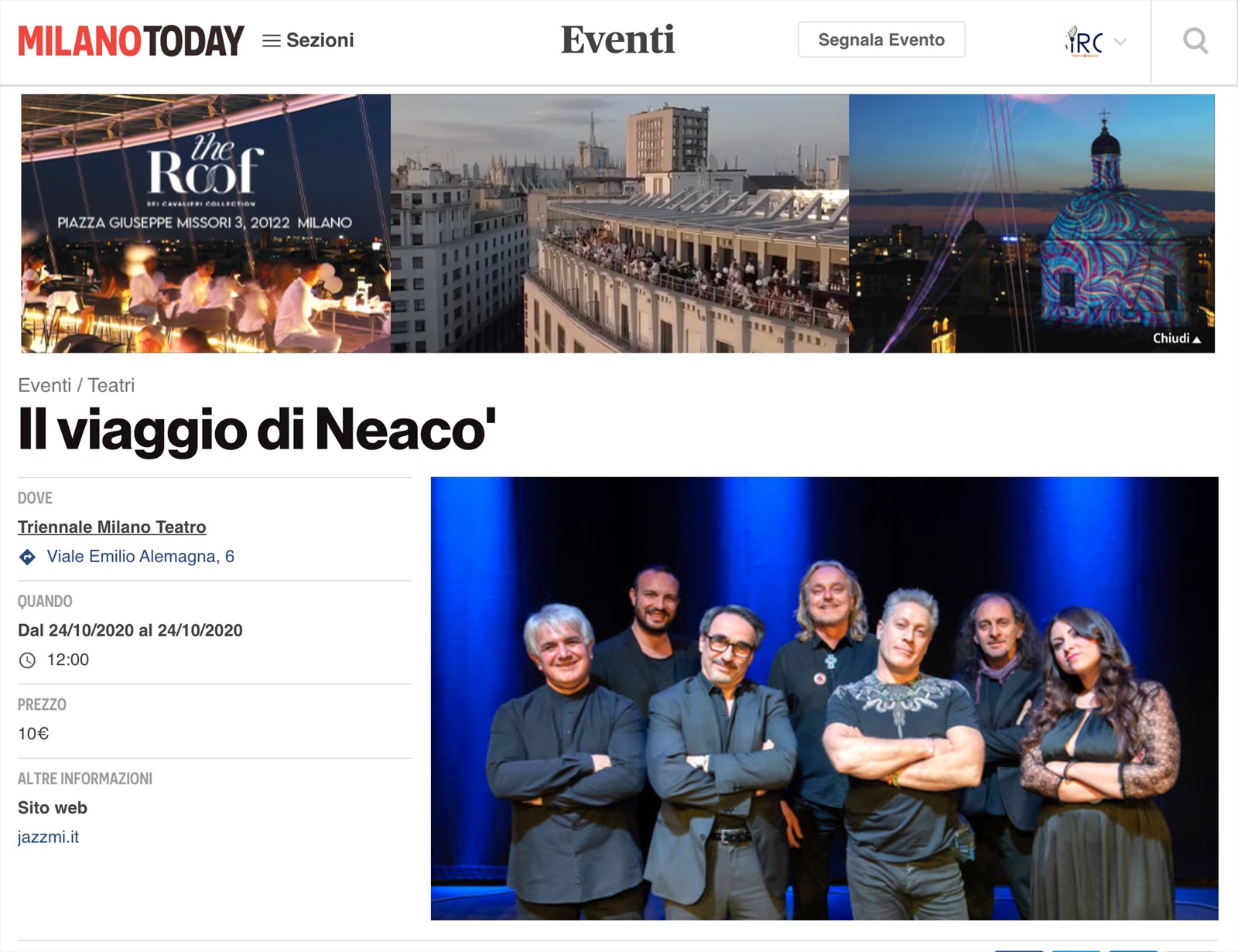Open the Triennale Milano Teatro link

112,527
